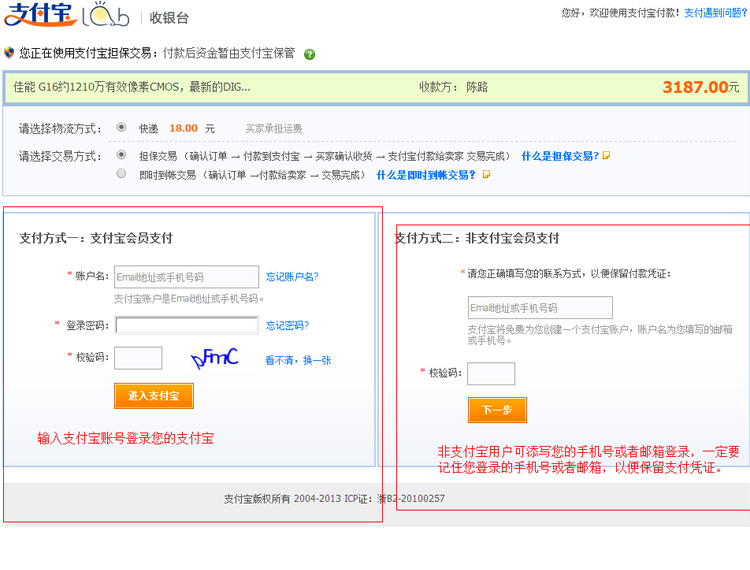Click heading 支付方式一：支付宝会员支付
Viewport: 750px width, 570px height.
[x=96, y=238]
